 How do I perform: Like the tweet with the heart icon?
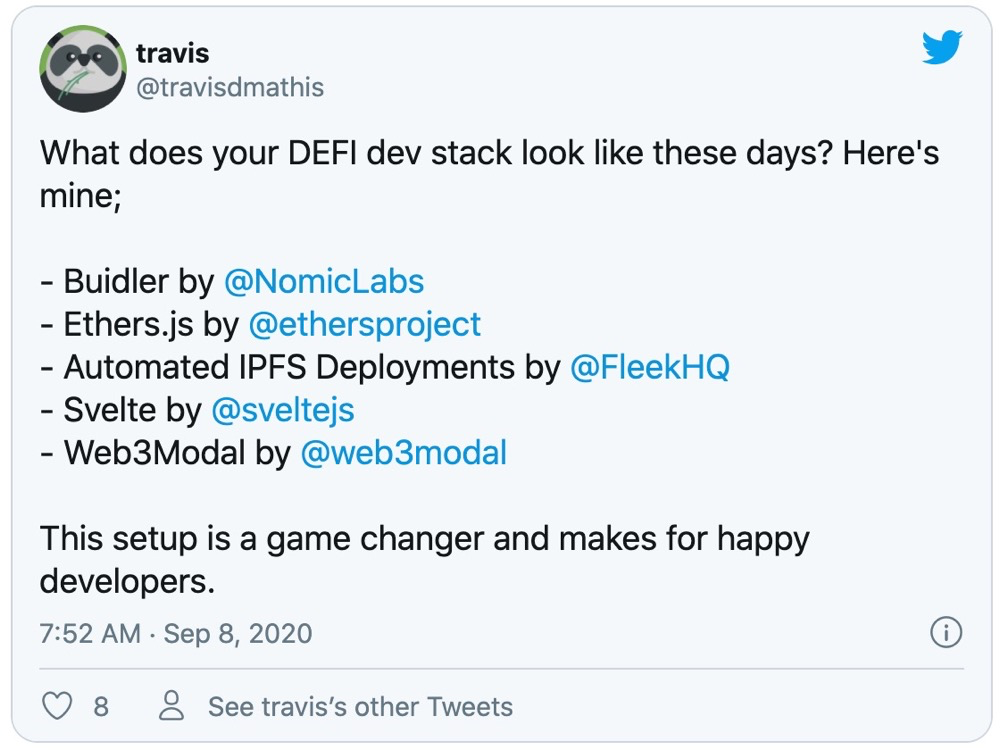tap(57, 706)
